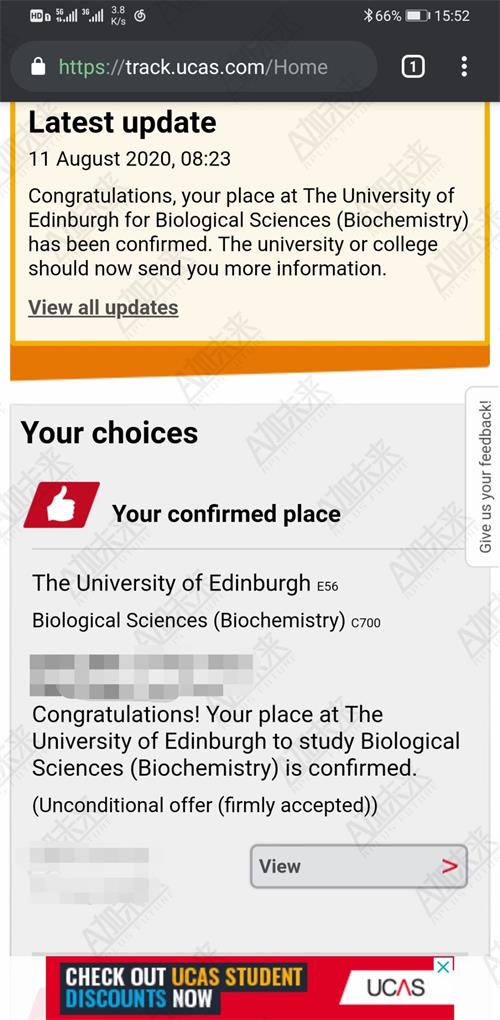Tap the battery icon in status bar

tap(417, 16)
